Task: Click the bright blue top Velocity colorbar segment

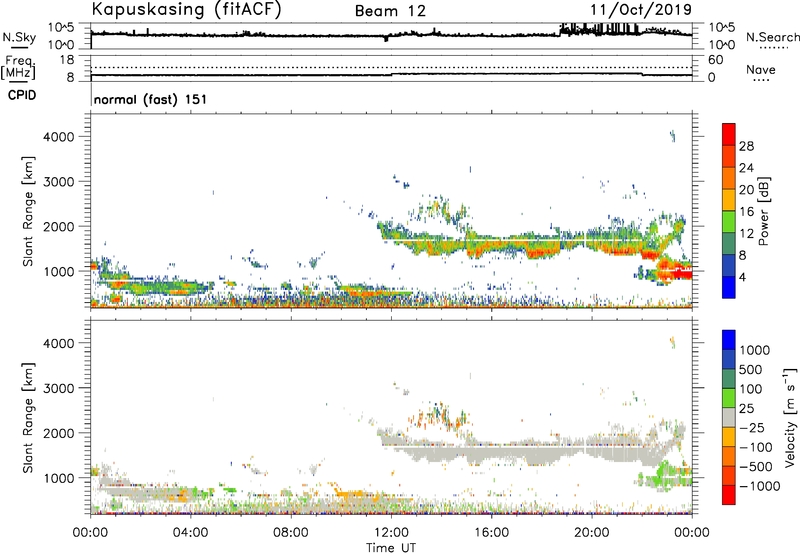Action: tap(729, 340)
